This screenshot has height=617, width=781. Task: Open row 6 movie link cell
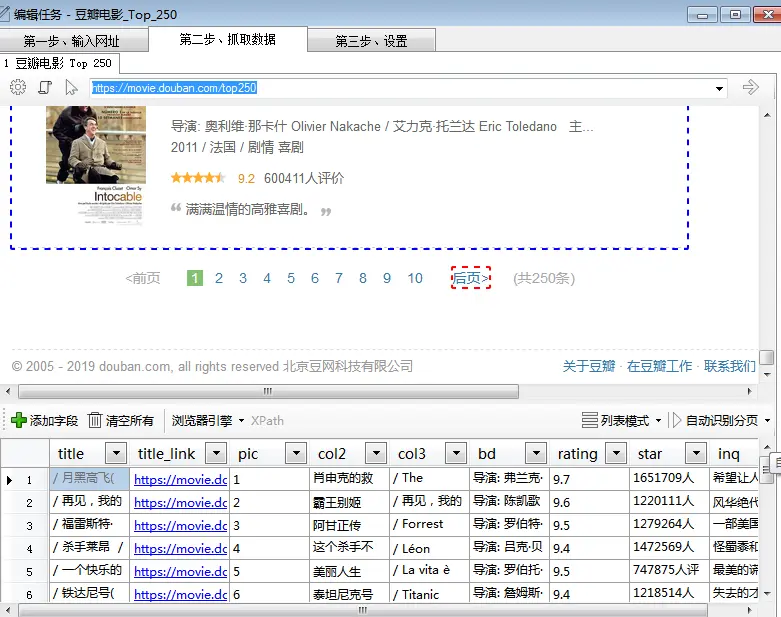coord(180,594)
